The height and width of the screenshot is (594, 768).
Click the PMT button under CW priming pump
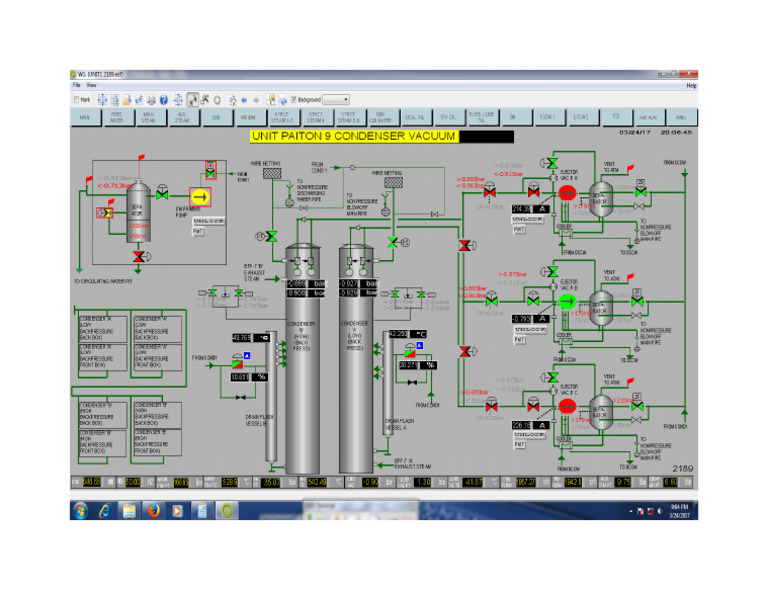coord(197,231)
